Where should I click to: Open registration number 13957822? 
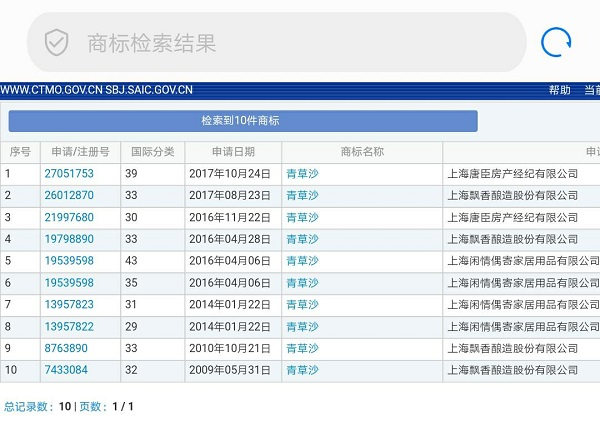69,327
